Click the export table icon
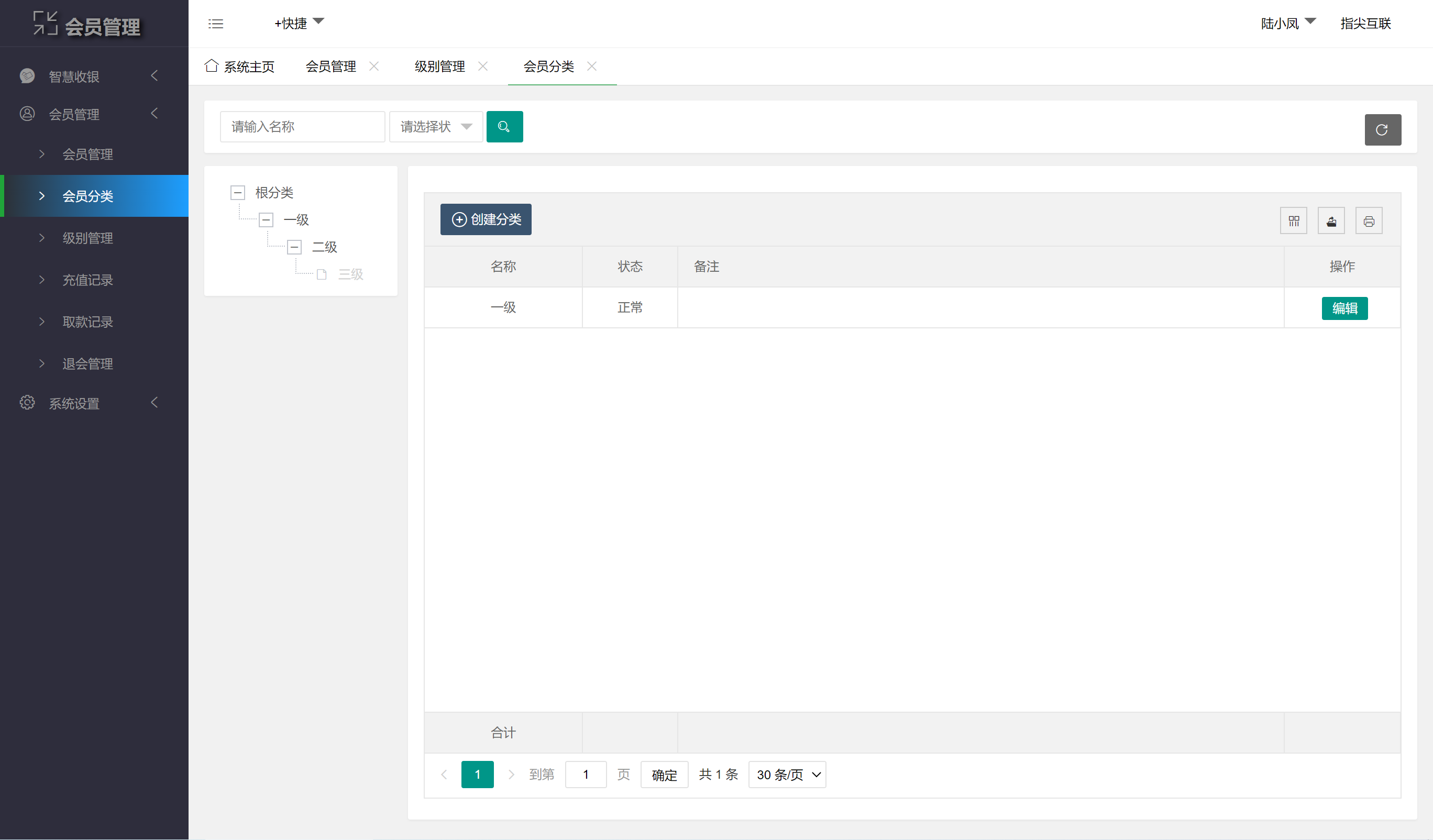 pos(1331,220)
